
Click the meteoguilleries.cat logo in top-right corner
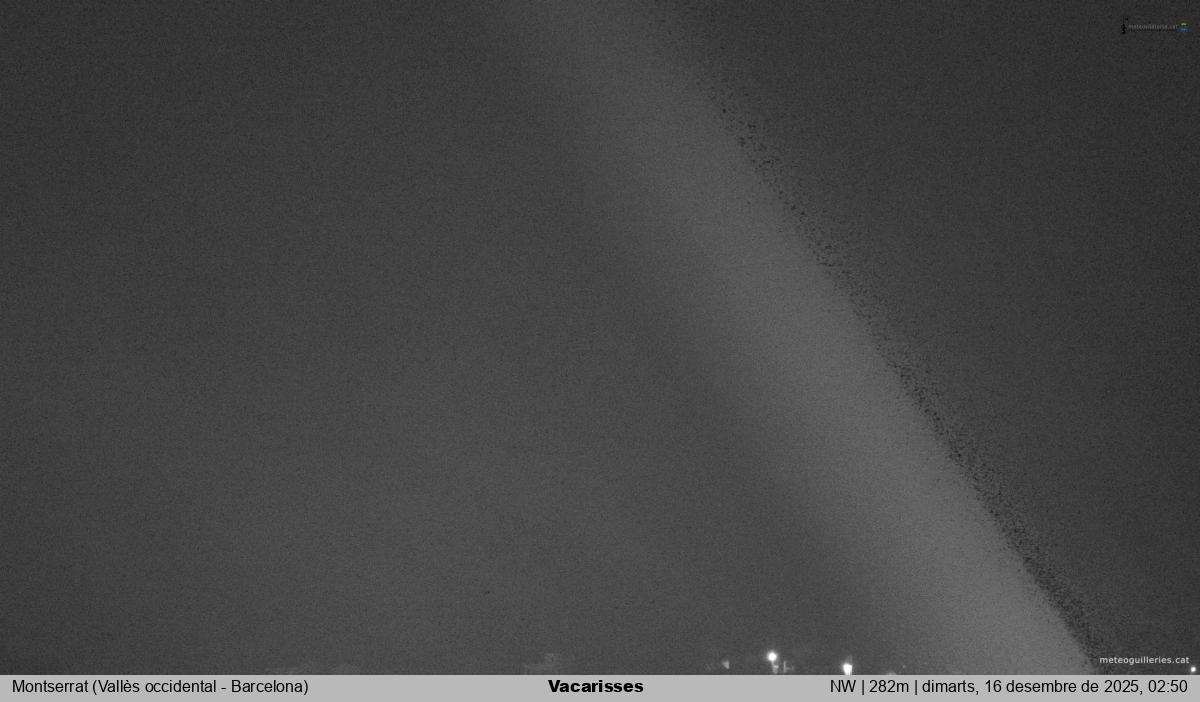point(1153,27)
